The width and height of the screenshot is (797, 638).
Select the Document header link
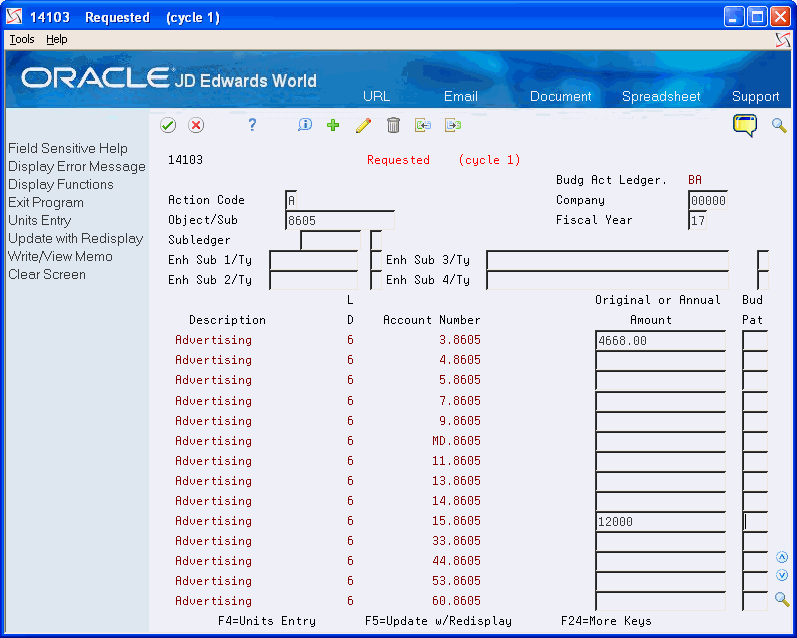pyautogui.click(x=560, y=96)
